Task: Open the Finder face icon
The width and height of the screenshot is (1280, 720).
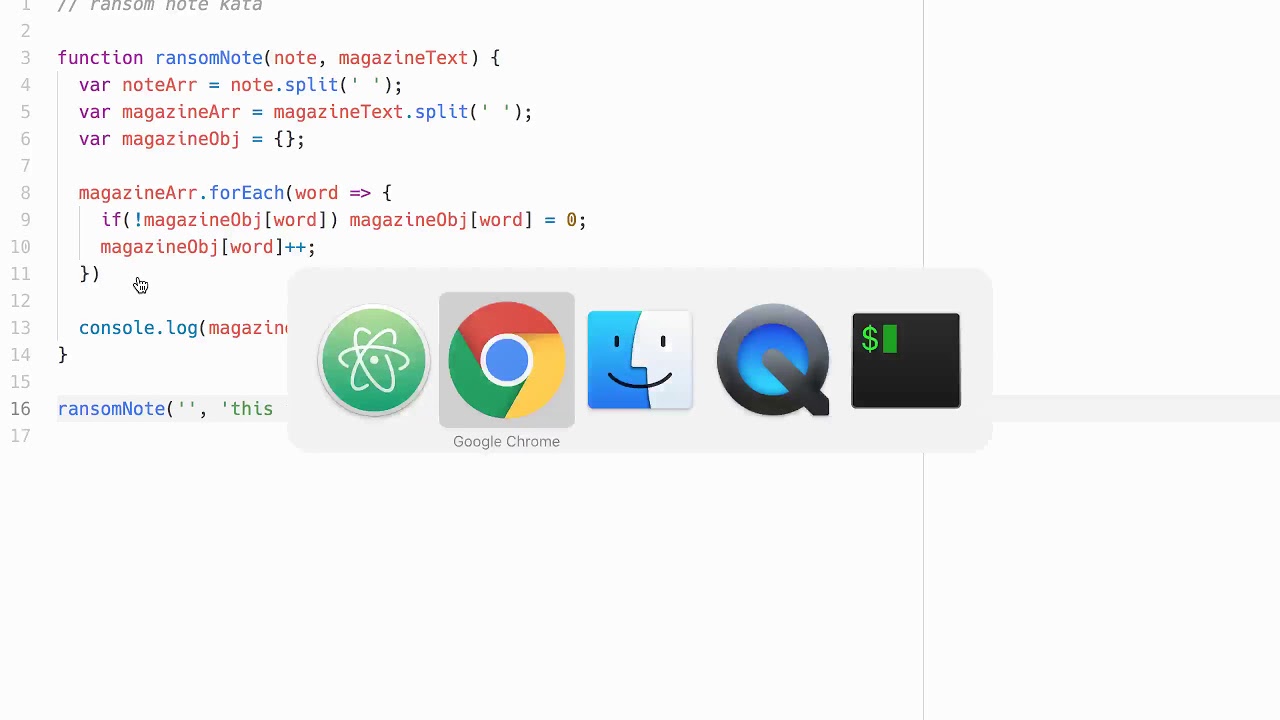Action: (640, 360)
